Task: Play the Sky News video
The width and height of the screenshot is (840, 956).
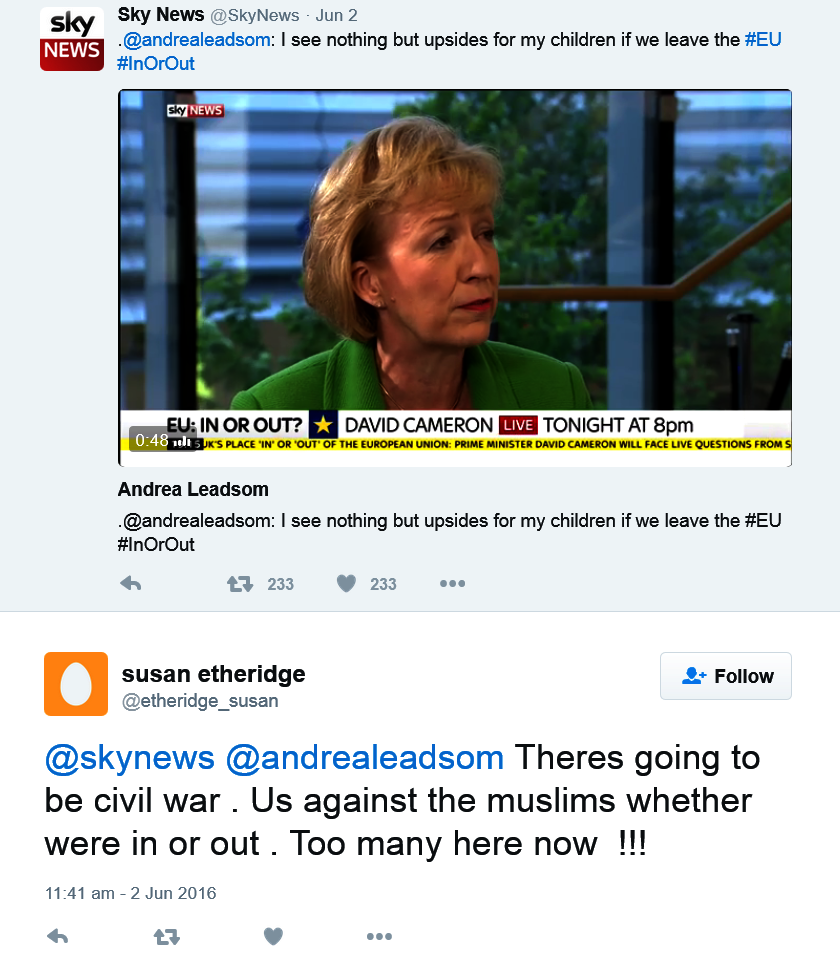Action: pos(455,278)
